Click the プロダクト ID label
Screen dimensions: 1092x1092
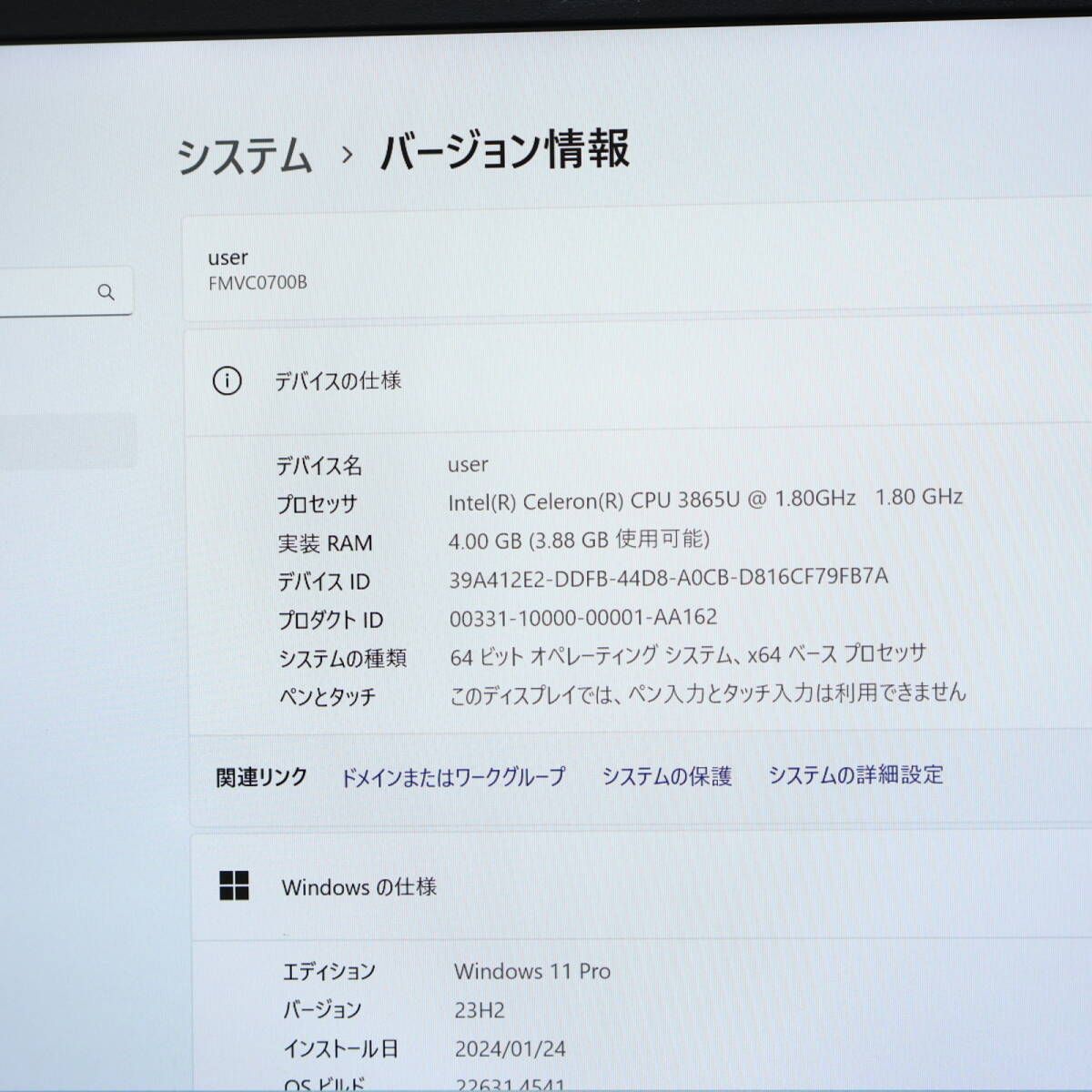pyautogui.click(x=330, y=620)
